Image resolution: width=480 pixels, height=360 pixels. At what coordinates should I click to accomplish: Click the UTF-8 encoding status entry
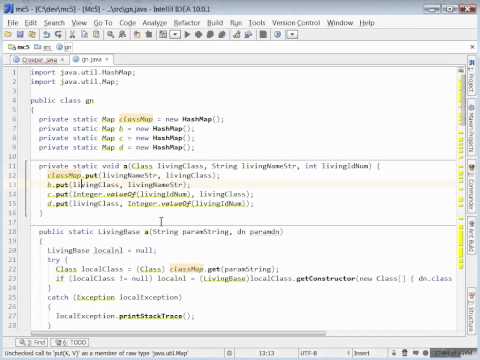coord(309,353)
